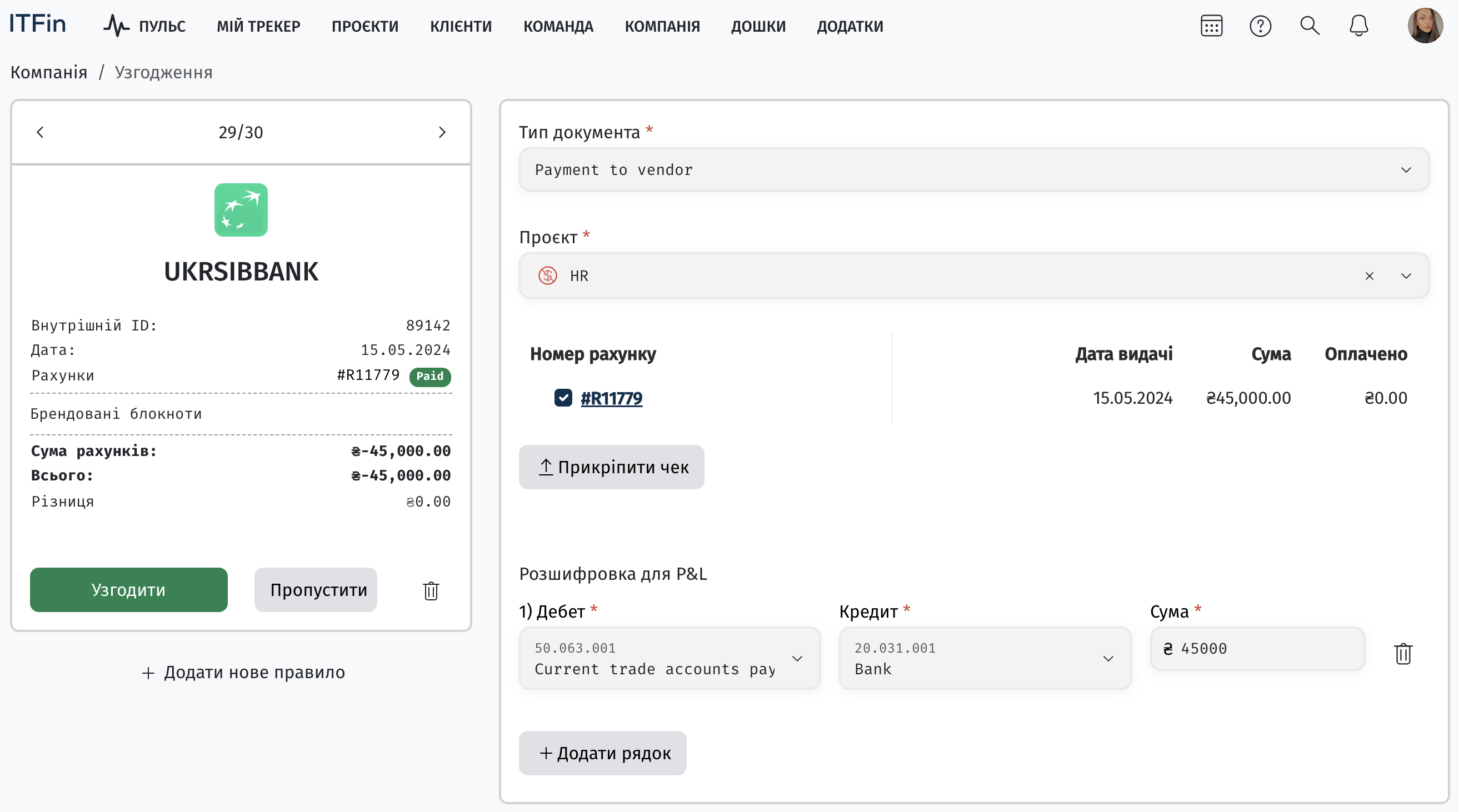The width and height of the screenshot is (1459, 812).
Task: Open ДОШКИ menu
Action: 758,26
